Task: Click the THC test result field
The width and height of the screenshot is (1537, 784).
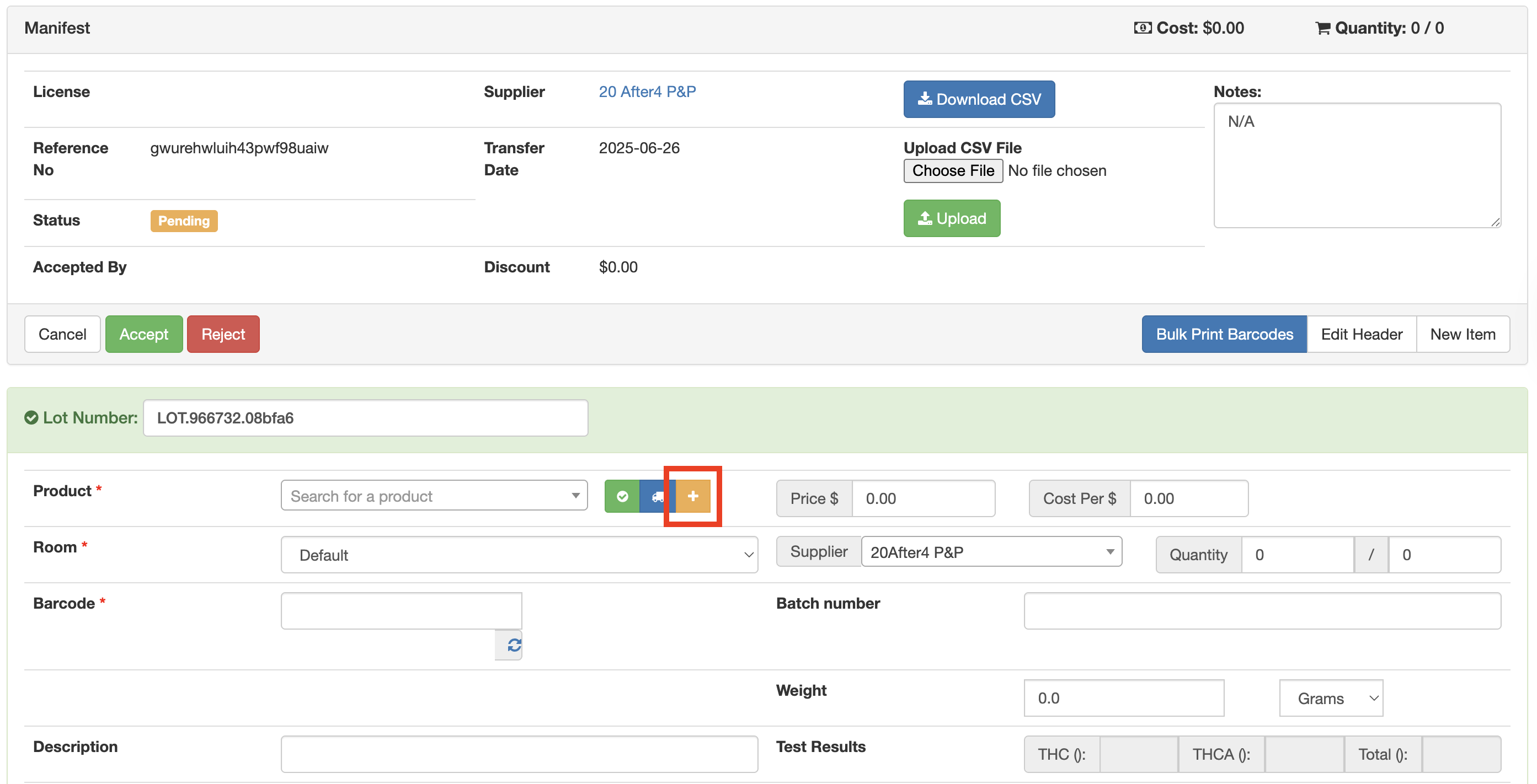Action: point(1139,754)
